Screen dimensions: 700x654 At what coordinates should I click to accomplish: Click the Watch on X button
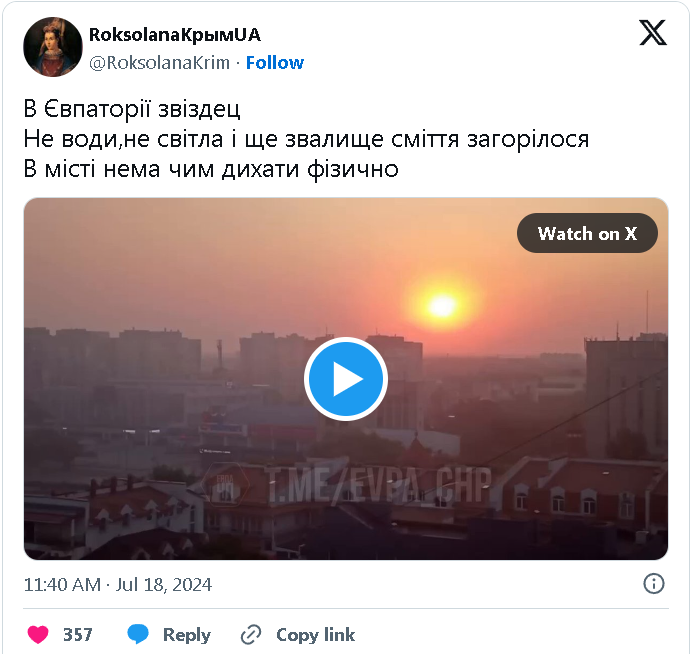(x=587, y=233)
